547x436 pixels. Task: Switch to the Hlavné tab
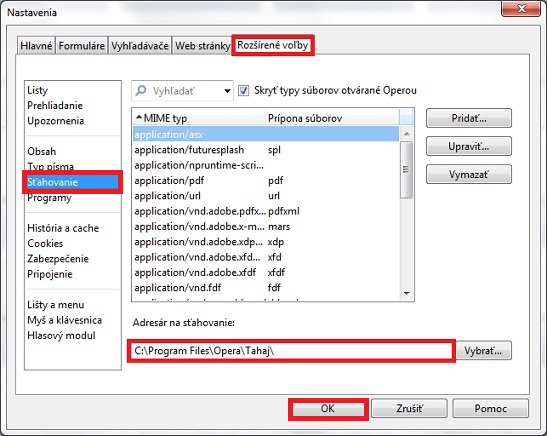click(x=36, y=46)
